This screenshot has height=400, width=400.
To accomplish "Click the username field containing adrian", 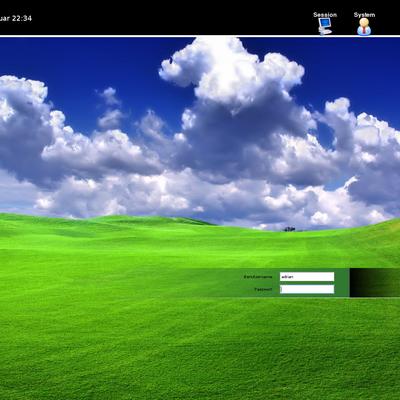I will point(307,277).
